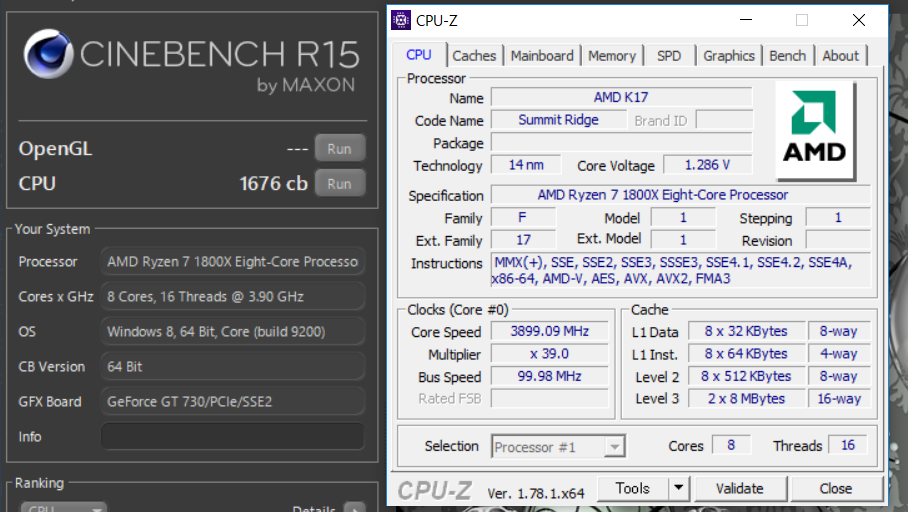Screen dimensions: 908x512
Task: Click the empty Package field
Action: tap(621, 142)
